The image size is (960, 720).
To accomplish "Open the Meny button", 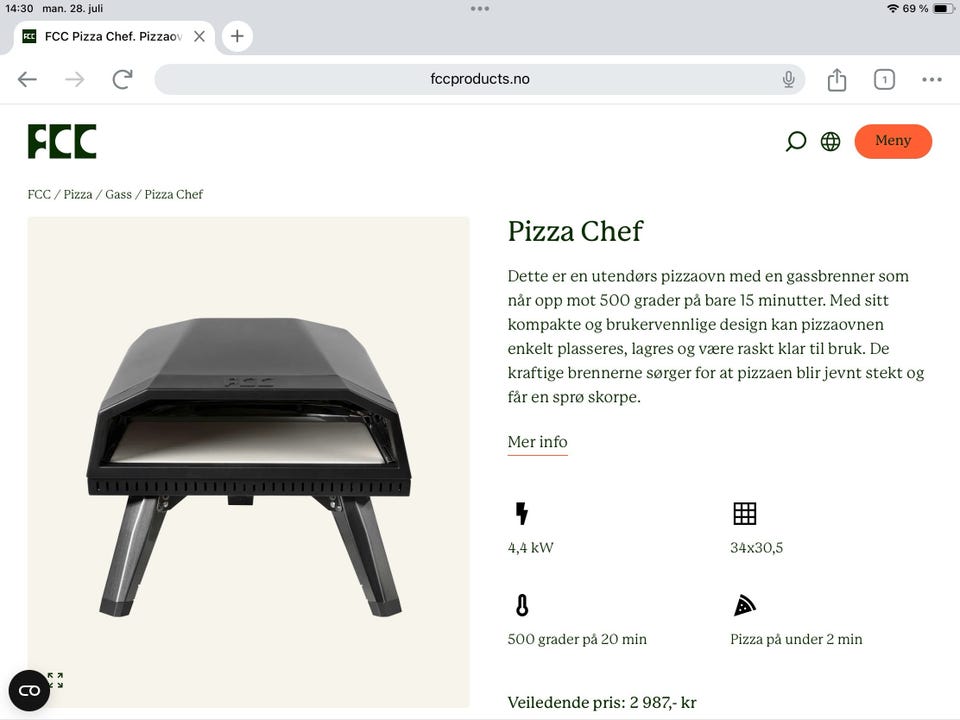I will tap(893, 141).
